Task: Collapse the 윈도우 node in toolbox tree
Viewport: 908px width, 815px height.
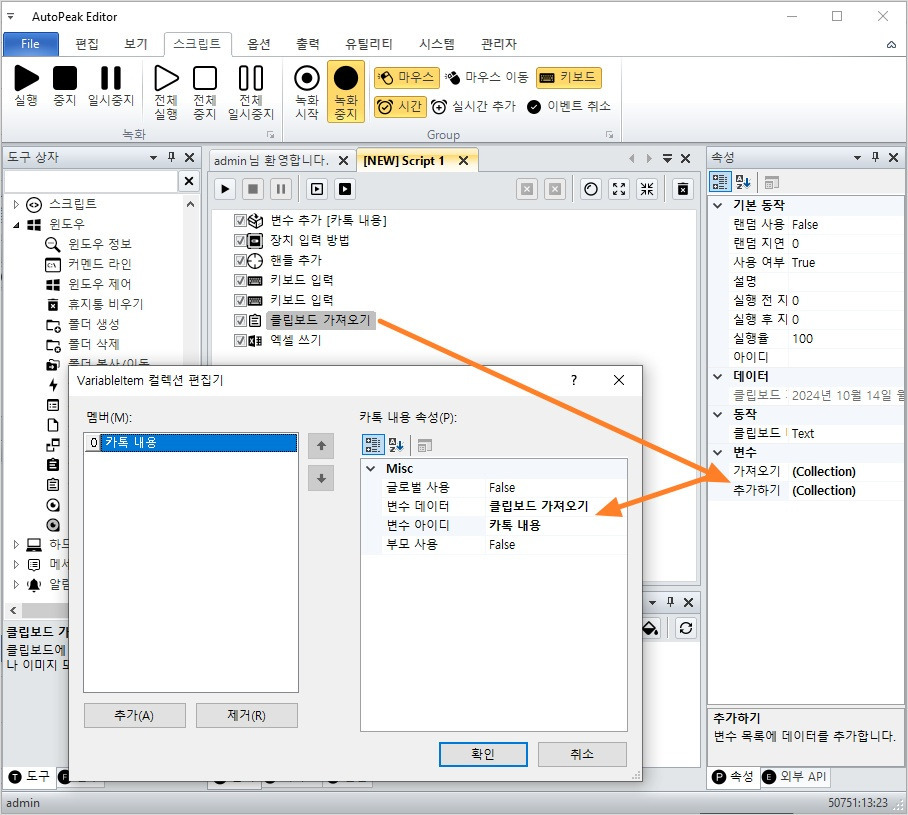Action: coord(16,224)
